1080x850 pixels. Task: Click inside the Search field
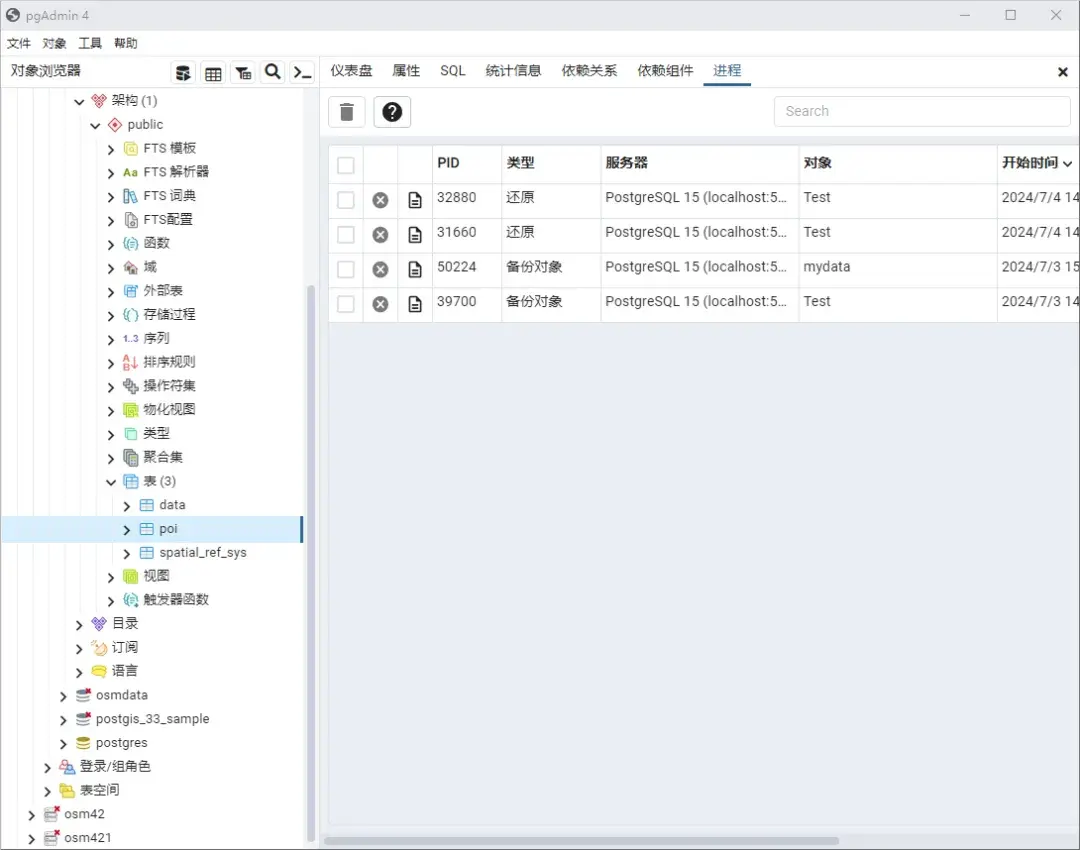click(x=921, y=111)
